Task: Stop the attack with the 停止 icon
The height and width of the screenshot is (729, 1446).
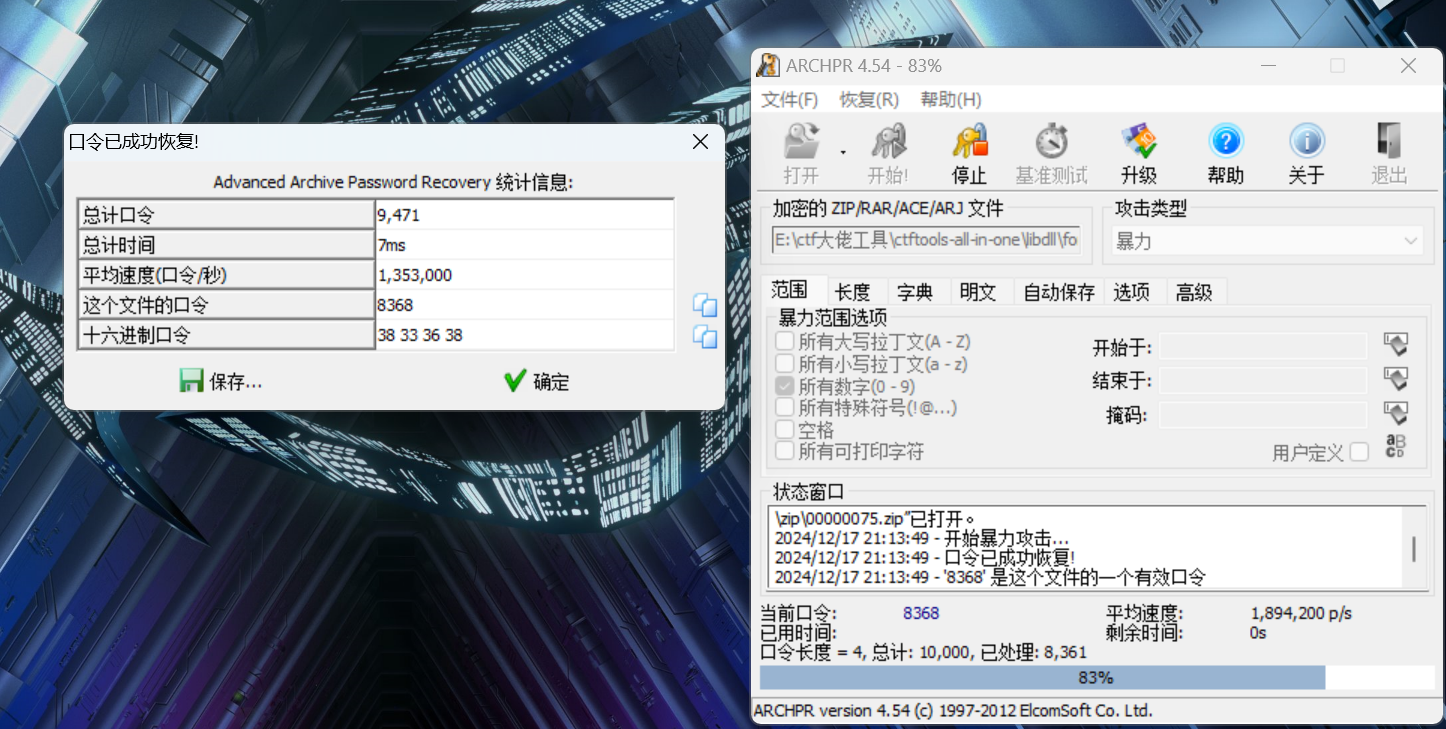Action: click(969, 141)
